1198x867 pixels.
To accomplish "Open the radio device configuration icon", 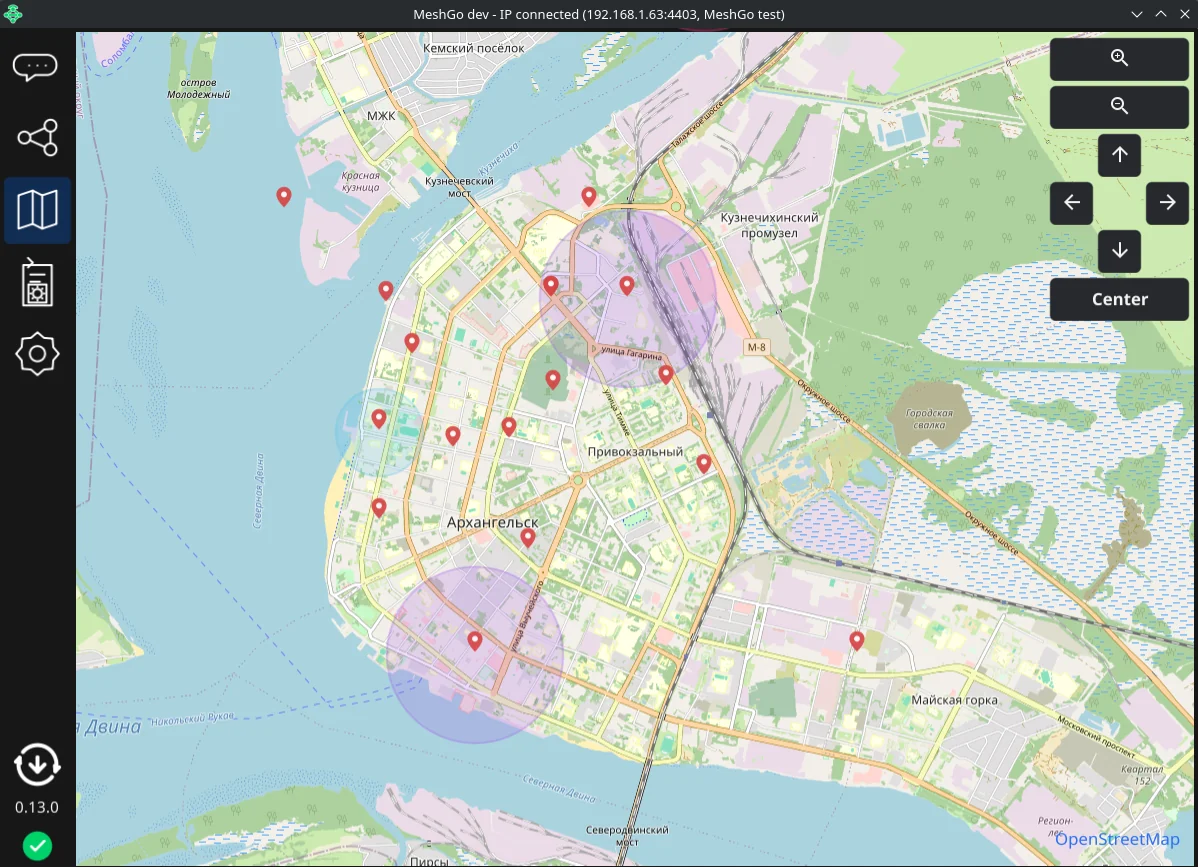I will (37, 283).
